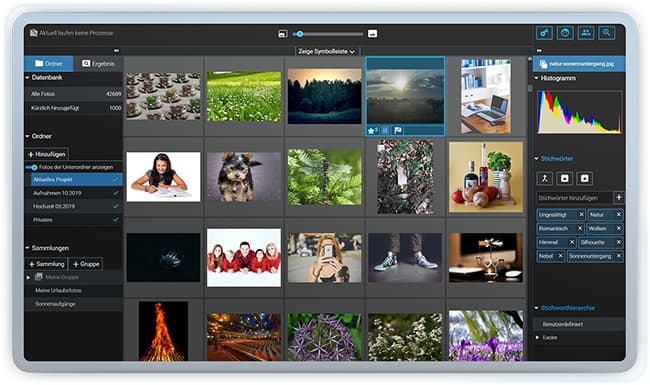Click small thumbnail size icon left of zoom slider
The height and width of the screenshot is (385, 650).
[x=283, y=34]
